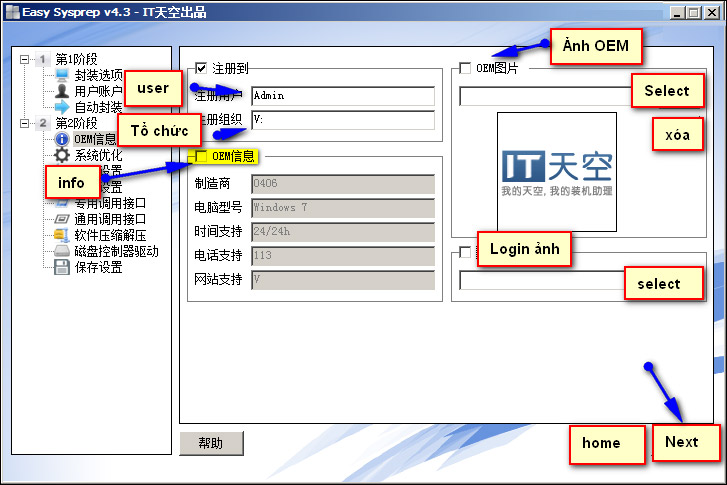The image size is (727, 485).
Task: Click the 网站支持 field showing V
Action: click(343, 280)
